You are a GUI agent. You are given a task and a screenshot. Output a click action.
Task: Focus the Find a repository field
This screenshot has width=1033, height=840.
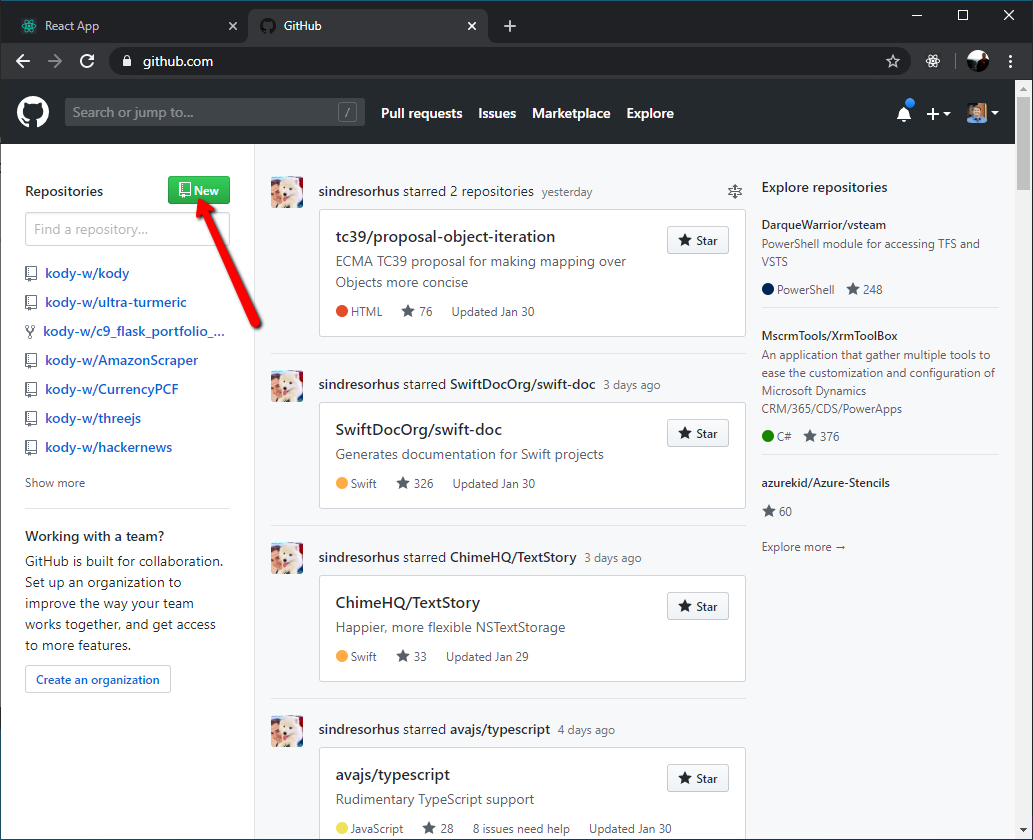click(127, 229)
